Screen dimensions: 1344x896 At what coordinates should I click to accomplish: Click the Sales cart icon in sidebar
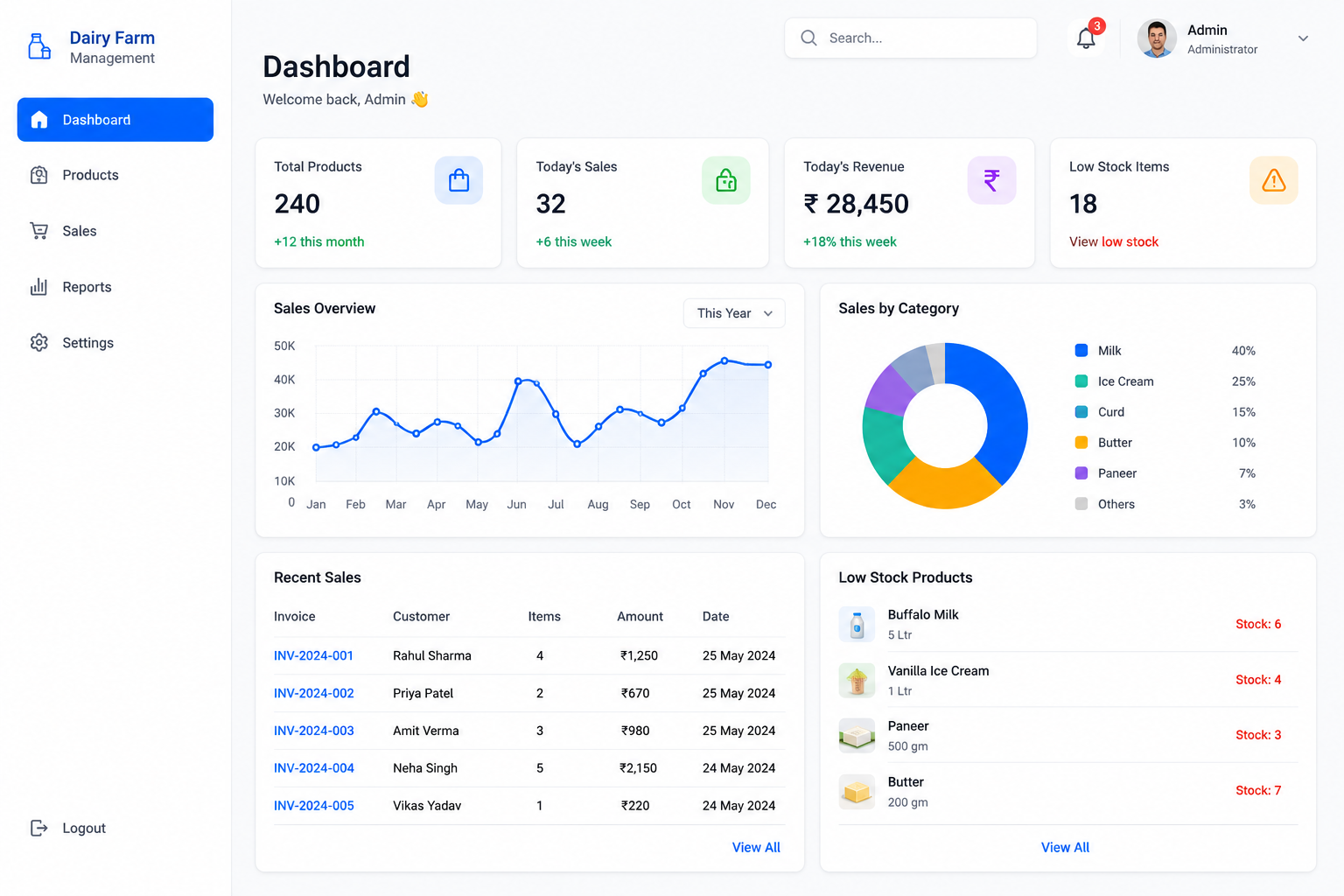click(x=39, y=231)
